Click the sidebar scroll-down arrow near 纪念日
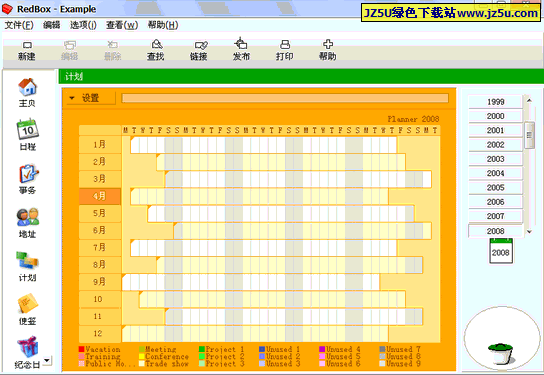This screenshot has height=375, width=544. [47, 360]
